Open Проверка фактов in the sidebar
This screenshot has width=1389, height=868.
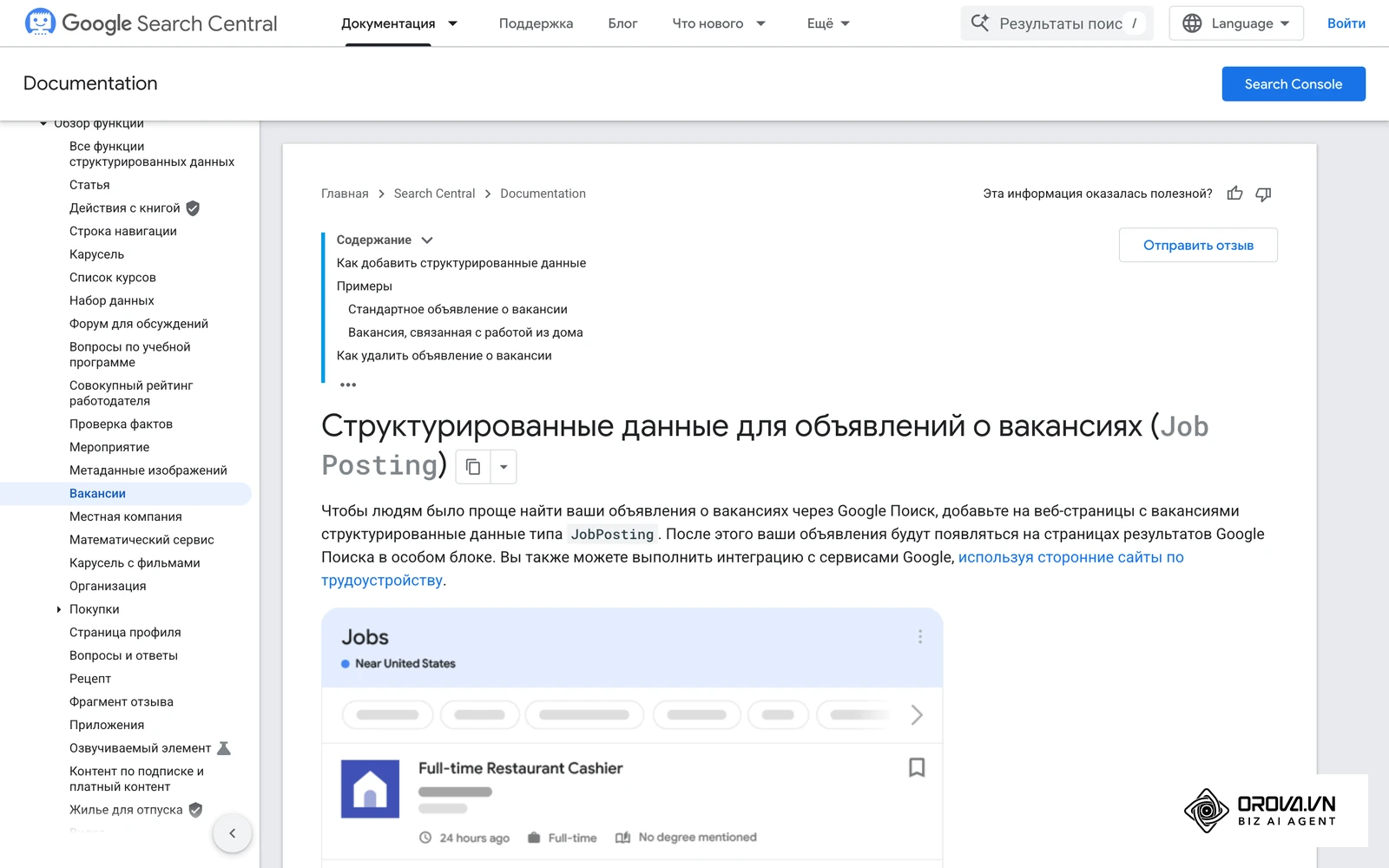click(x=121, y=424)
